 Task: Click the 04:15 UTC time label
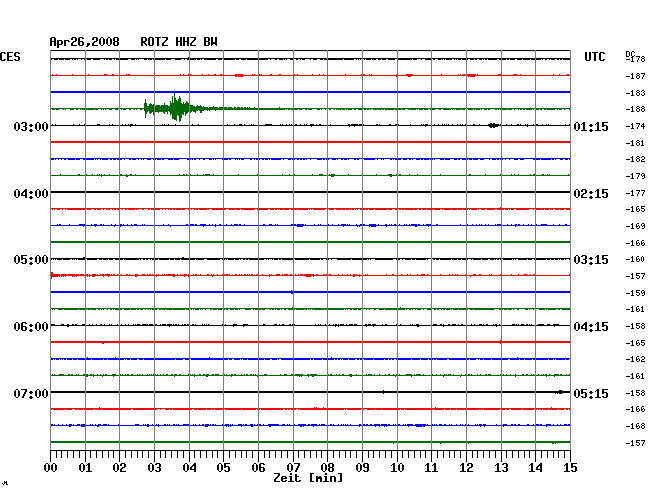point(591,327)
